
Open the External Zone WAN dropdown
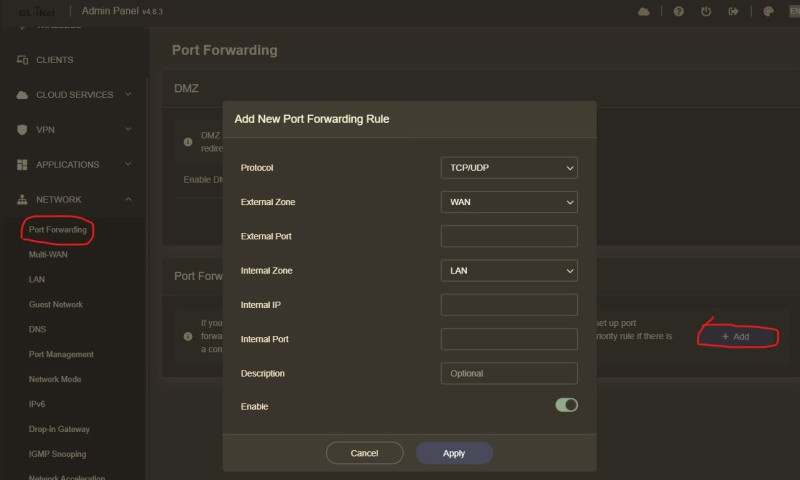(509, 202)
